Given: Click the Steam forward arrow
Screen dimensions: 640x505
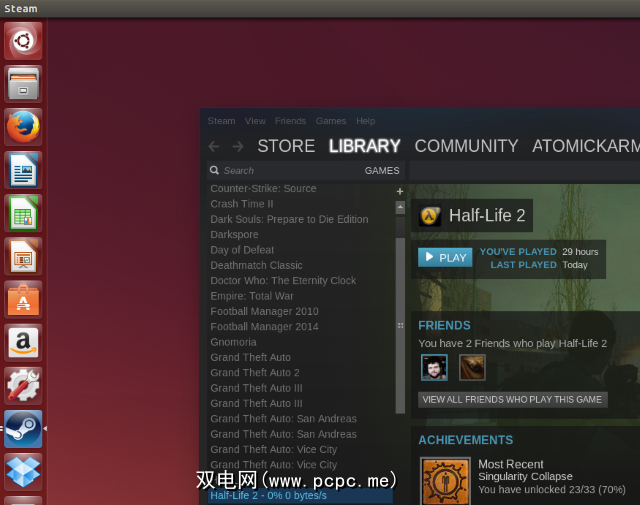Looking at the screenshot, I should point(238,146).
